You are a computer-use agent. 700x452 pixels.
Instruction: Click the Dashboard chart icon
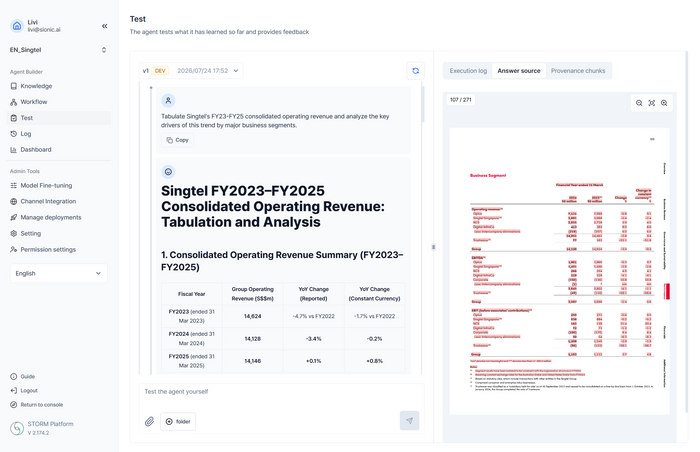click(x=13, y=150)
